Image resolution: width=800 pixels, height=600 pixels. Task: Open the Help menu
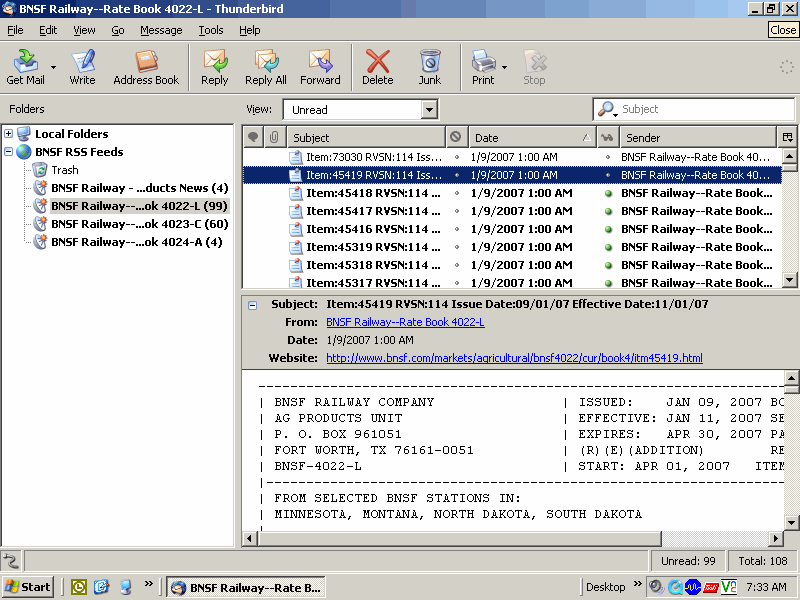click(x=249, y=30)
